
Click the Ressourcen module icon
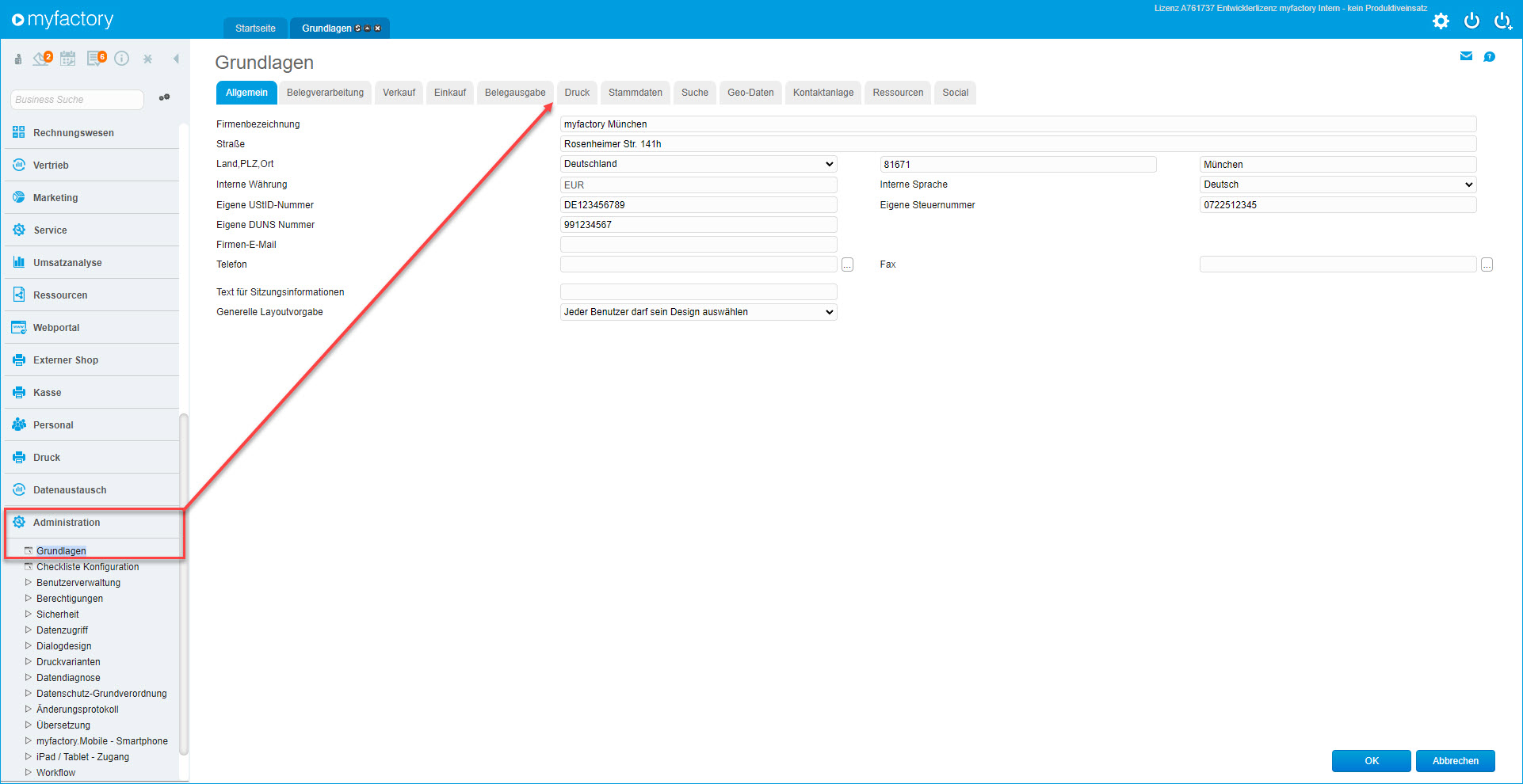coord(19,295)
